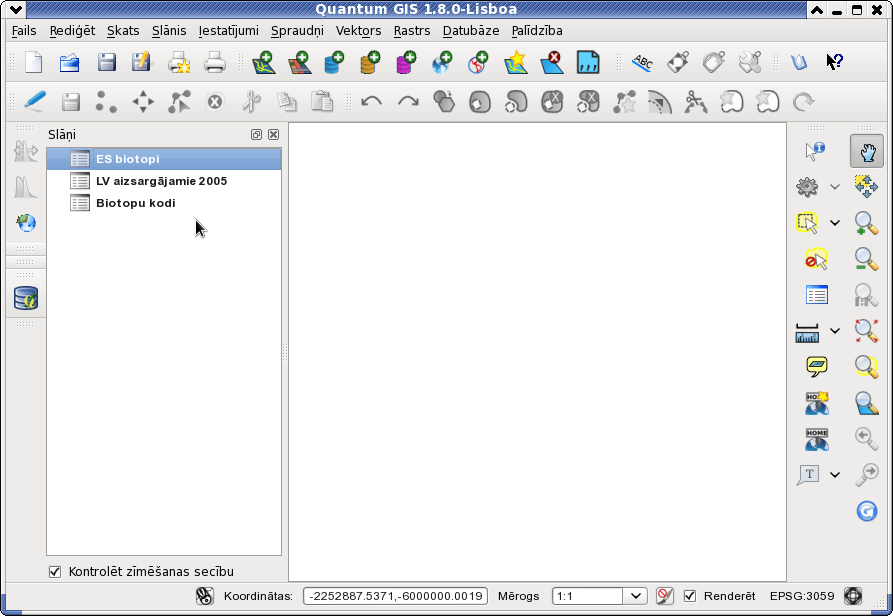This screenshot has height=616, width=893.
Task: Open an existing project
Action: 69,61
